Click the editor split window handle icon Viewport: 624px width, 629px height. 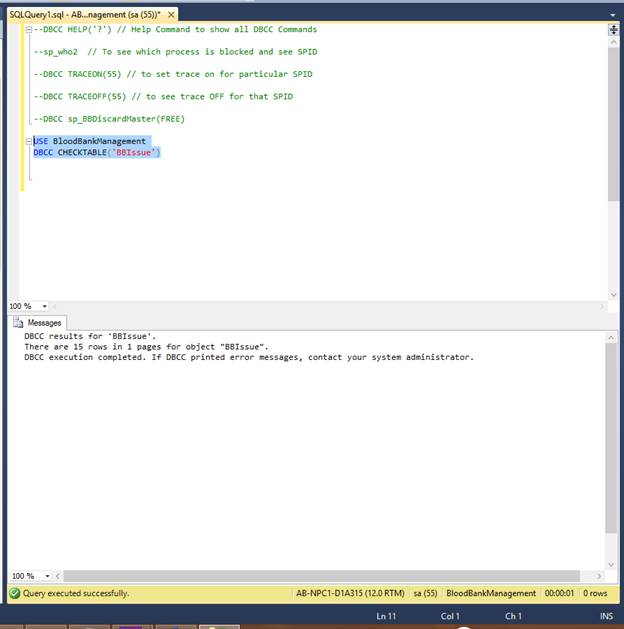613,30
